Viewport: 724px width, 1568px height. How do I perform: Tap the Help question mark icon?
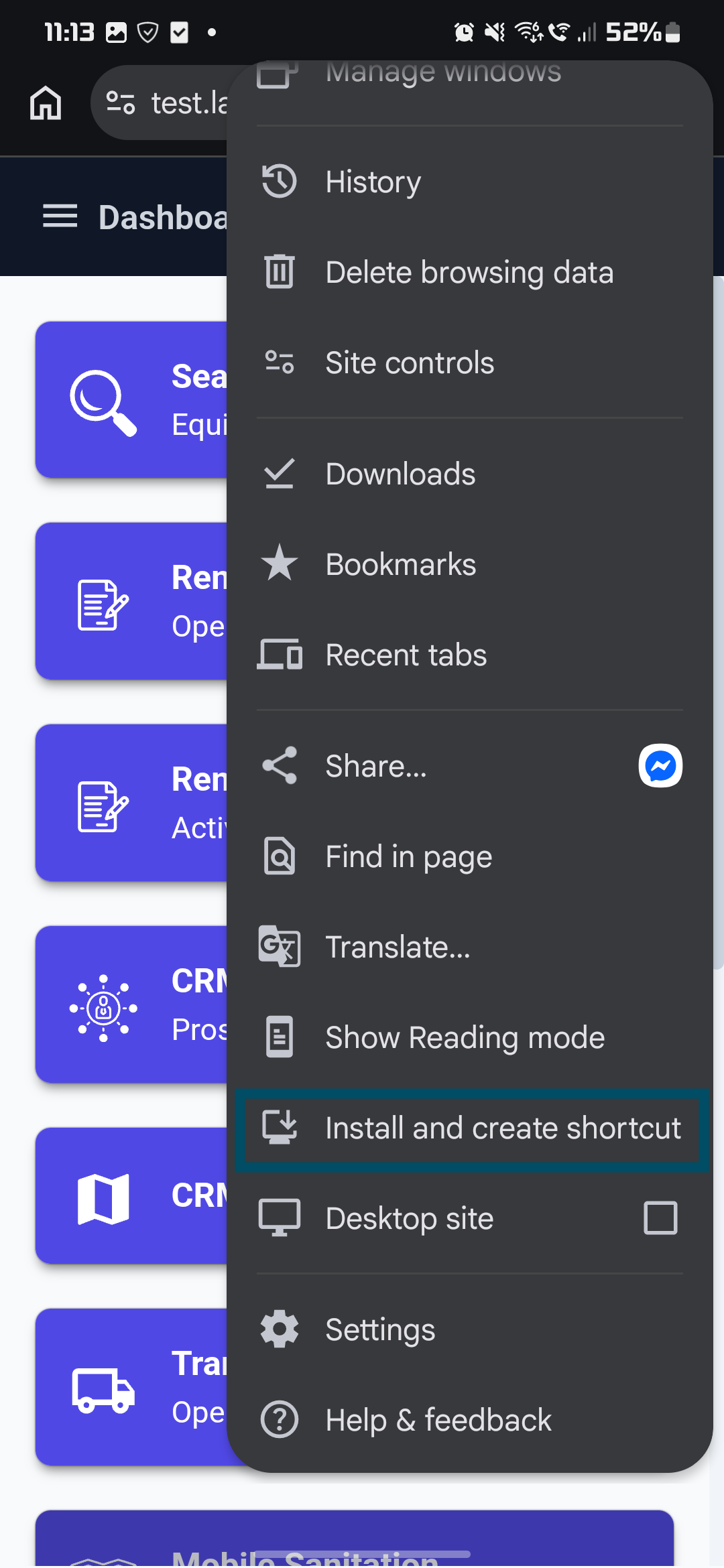279,1419
